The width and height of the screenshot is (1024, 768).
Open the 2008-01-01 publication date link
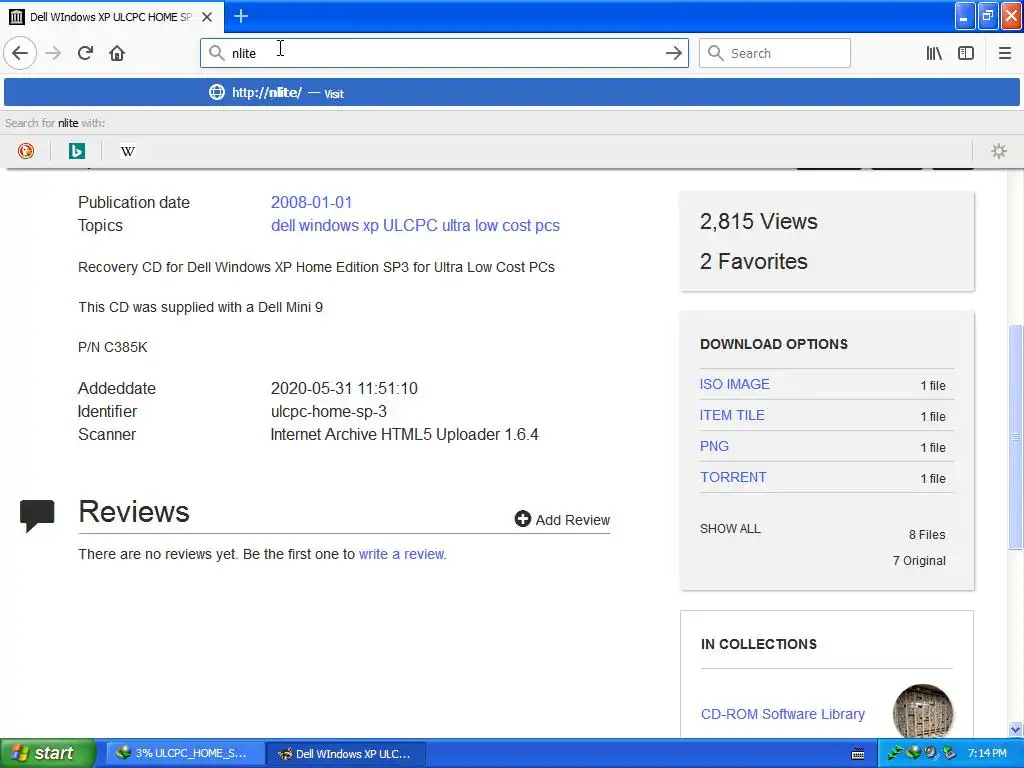pos(312,202)
